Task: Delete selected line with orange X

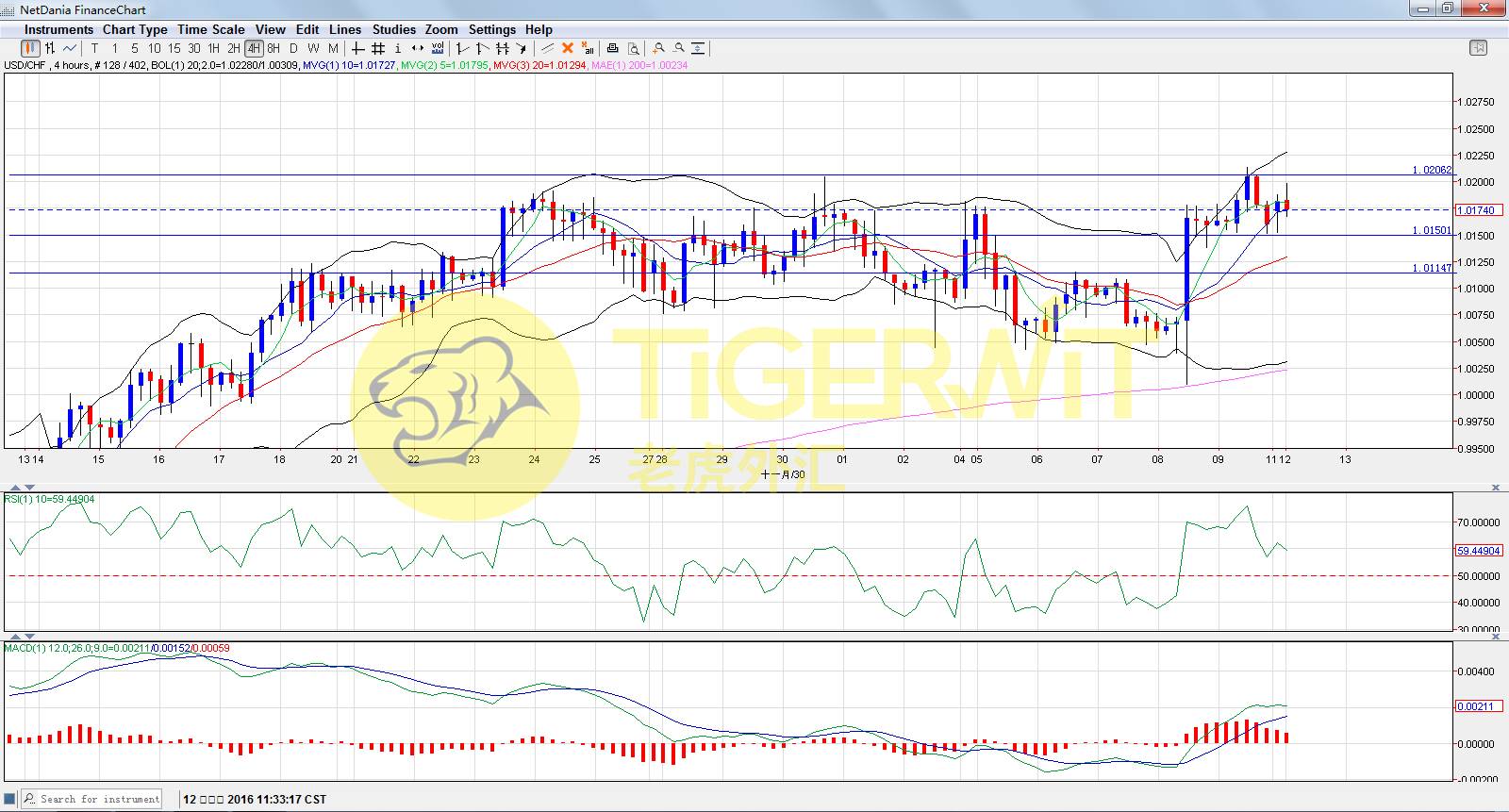Action: pos(567,48)
